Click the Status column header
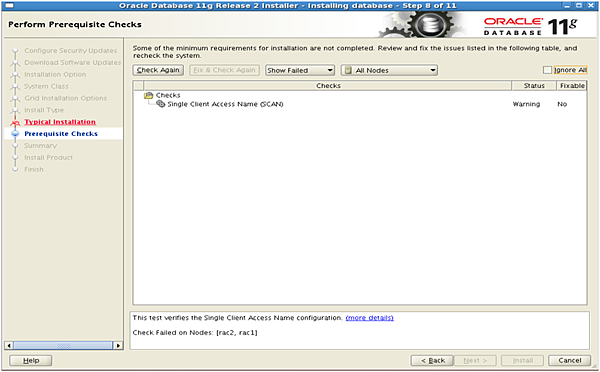This screenshot has height=372, width=600. 534,86
